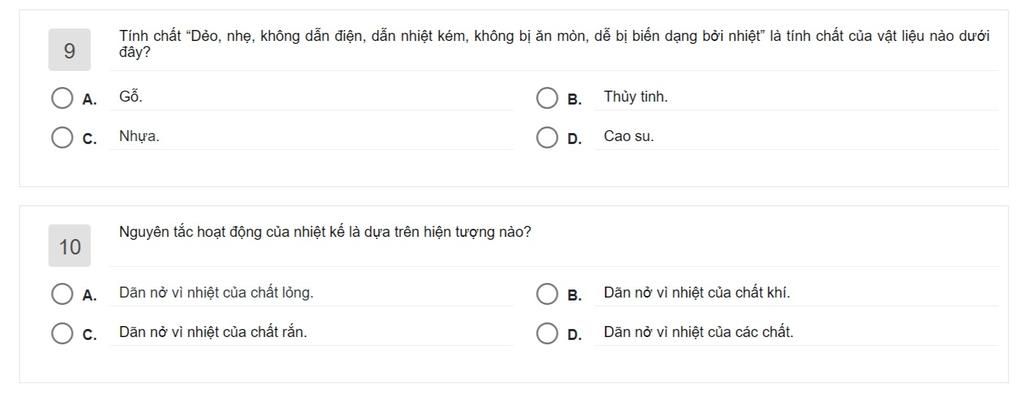Click the answer text "Thủy tinh."
The width and height of the screenshot is (1024, 397).
pos(635,97)
